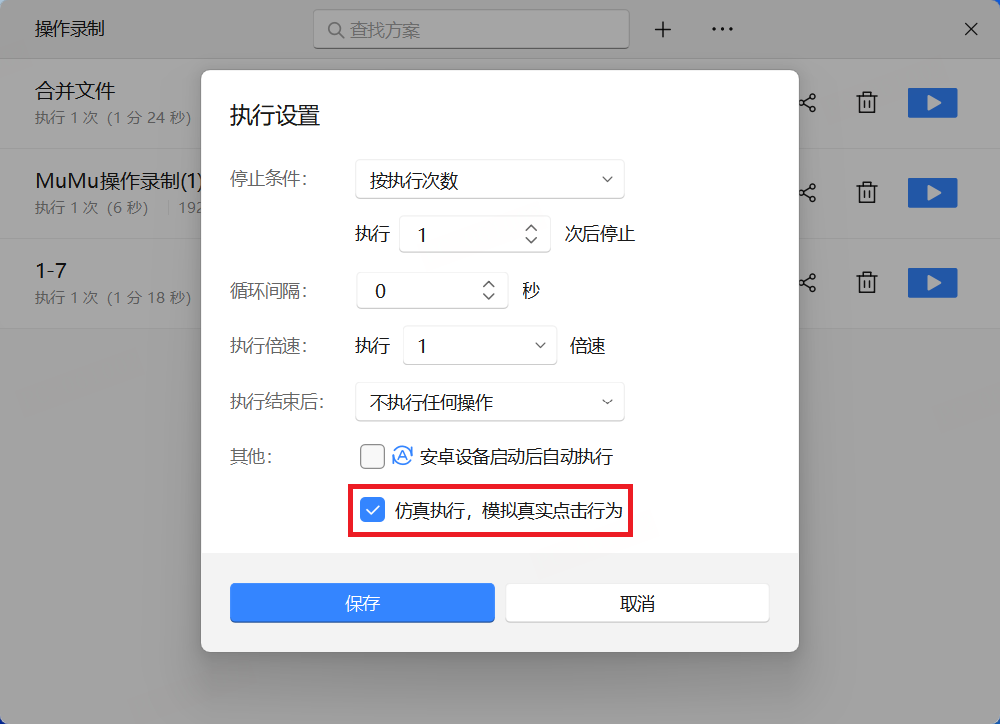Play the MuMu操作录制(1) recording

(x=932, y=193)
